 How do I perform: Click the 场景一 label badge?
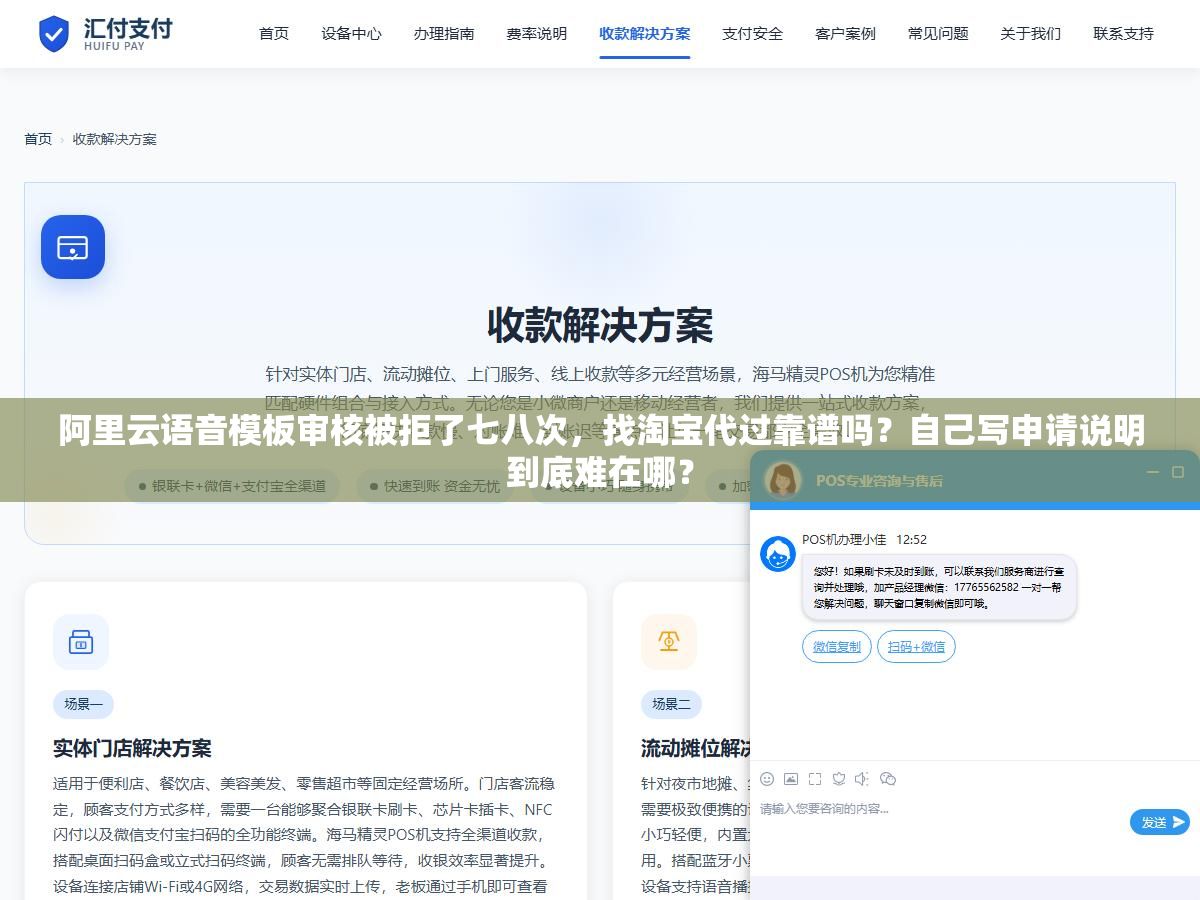(83, 704)
